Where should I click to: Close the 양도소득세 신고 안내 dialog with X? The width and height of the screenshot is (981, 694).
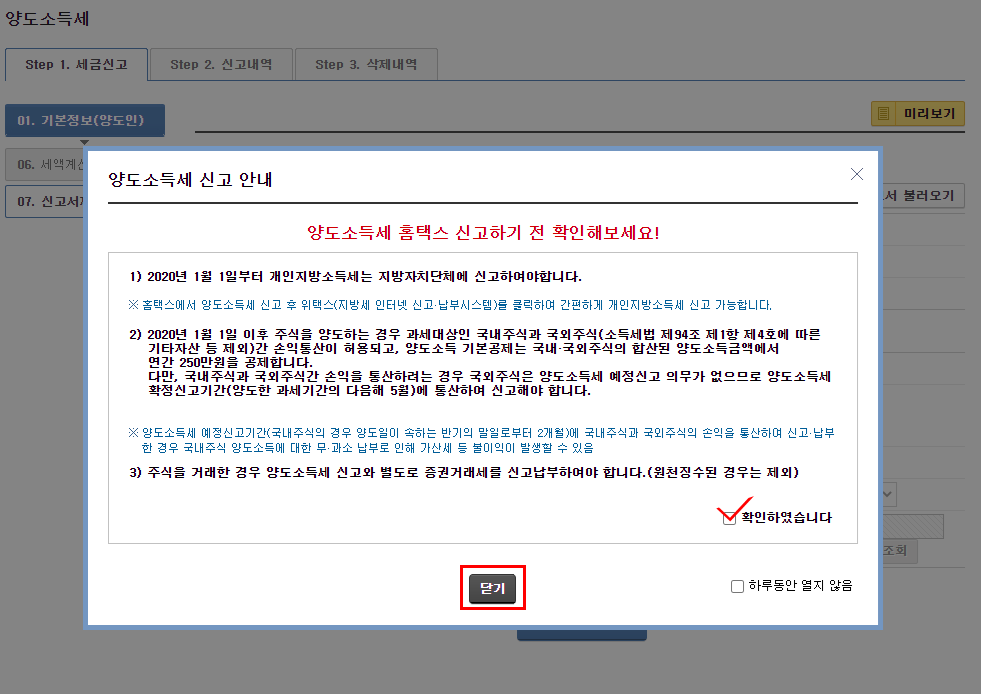point(857,174)
